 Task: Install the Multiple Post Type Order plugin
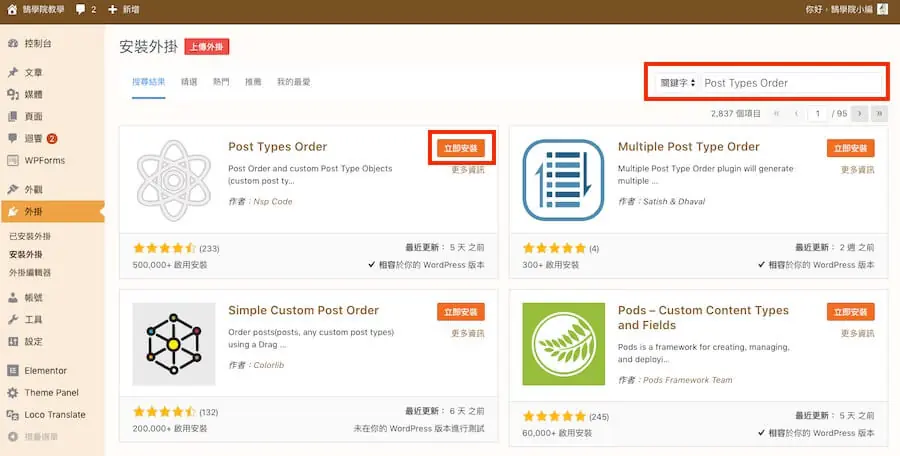851,148
